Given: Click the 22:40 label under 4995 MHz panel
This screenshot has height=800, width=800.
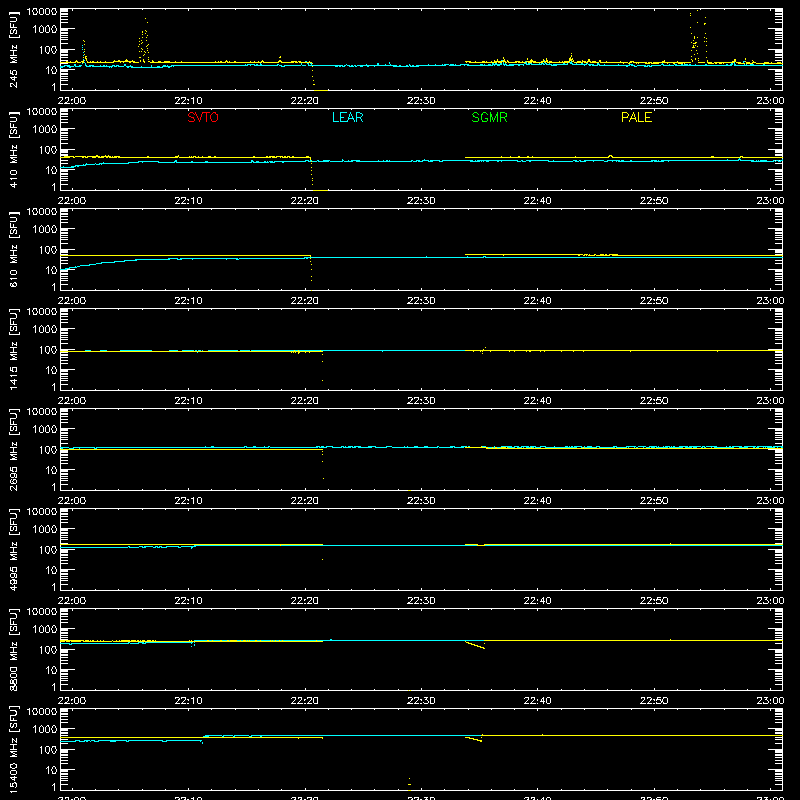Looking at the screenshot, I should pyautogui.click(x=537, y=601).
